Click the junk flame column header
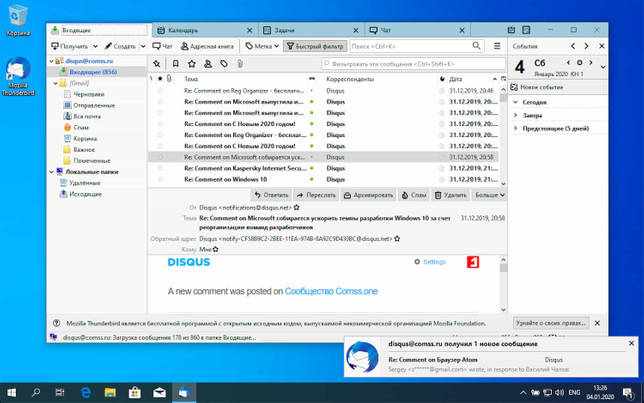Viewport: 644px width, 403px height. (x=442, y=78)
